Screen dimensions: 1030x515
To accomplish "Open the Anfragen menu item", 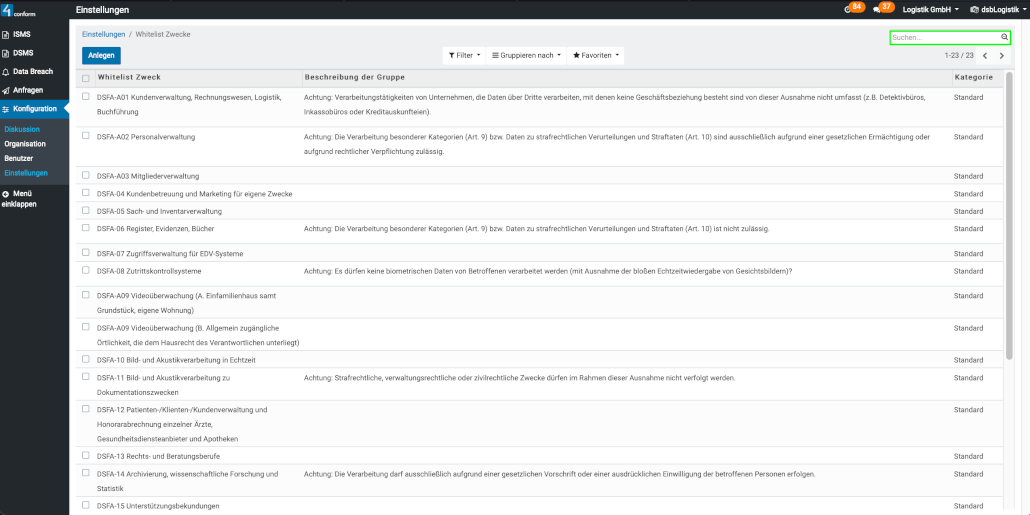I will [28, 90].
